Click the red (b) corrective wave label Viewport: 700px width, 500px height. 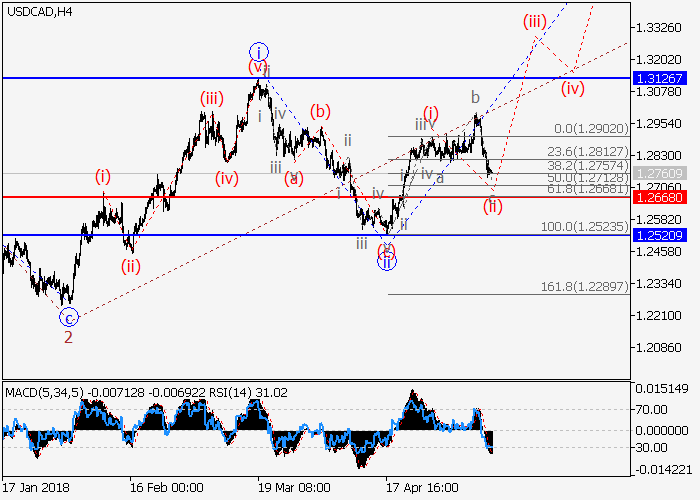(x=320, y=111)
